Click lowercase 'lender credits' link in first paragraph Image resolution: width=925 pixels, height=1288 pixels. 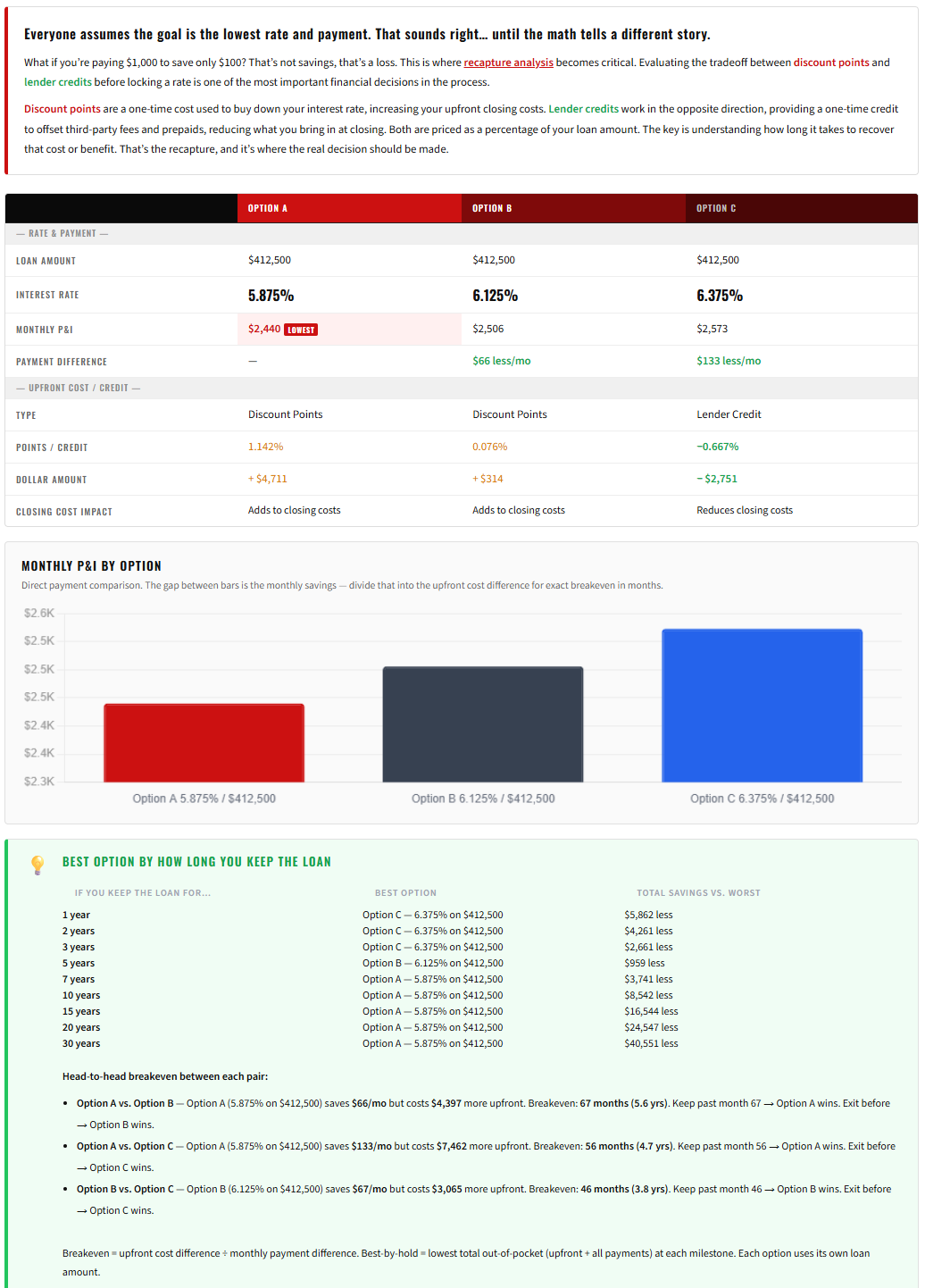coord(58,82)
